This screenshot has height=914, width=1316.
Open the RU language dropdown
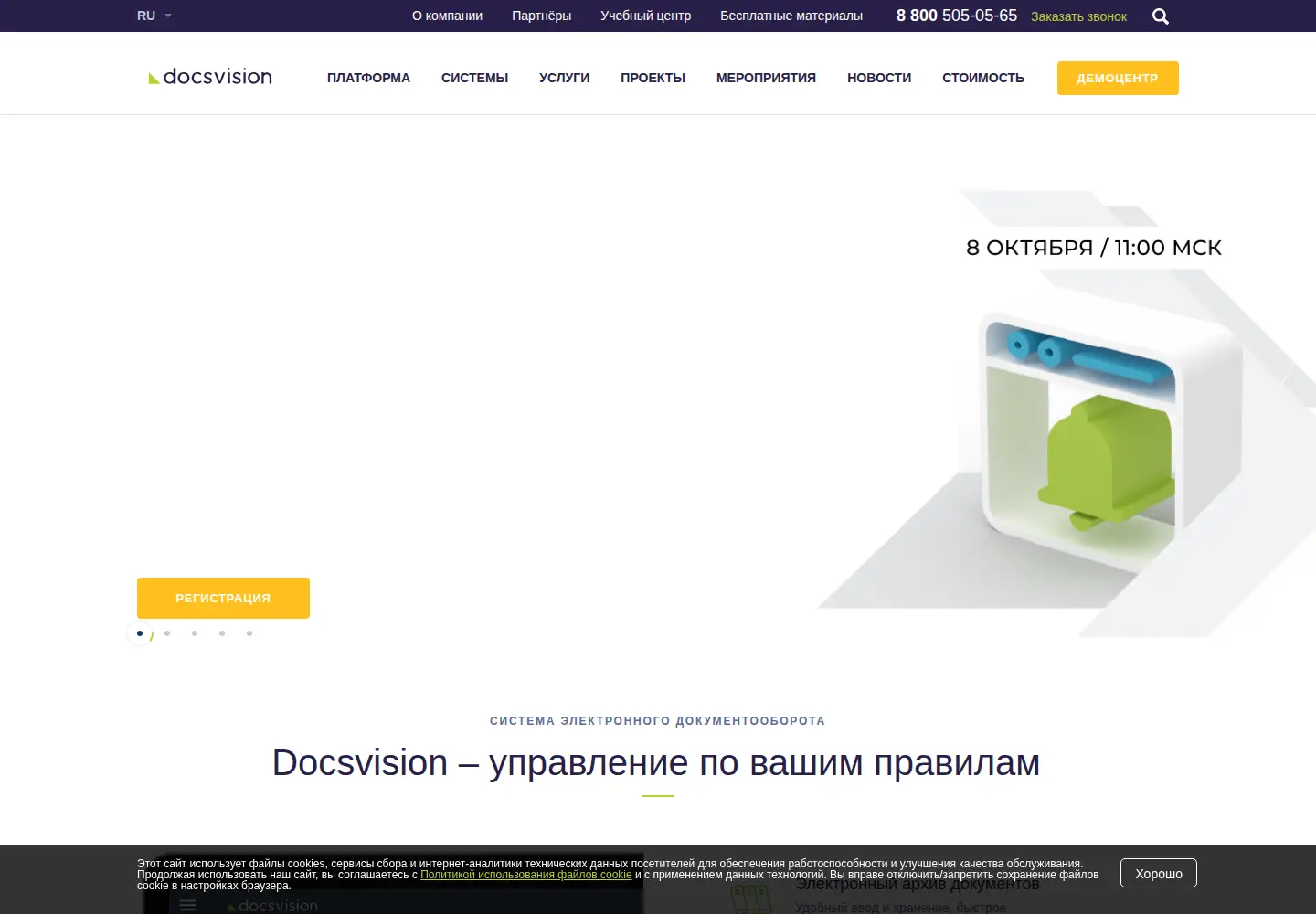(x=154, y=16)
